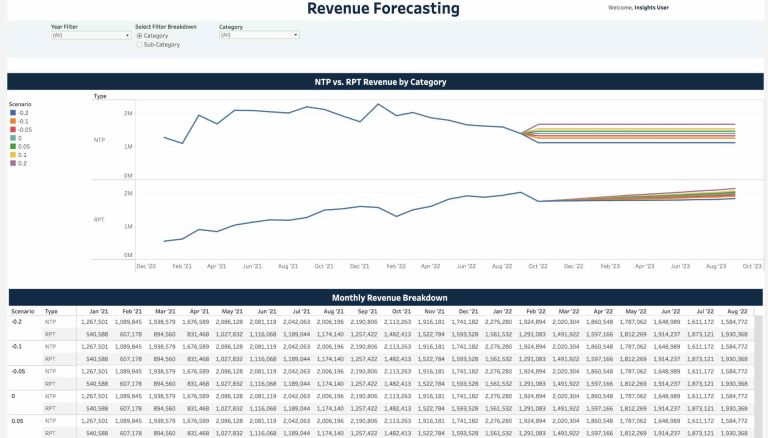Click the 0.2 scenario legend swatch
The width and height of the screenshot is (768, 438).
[x=13, y=163]
